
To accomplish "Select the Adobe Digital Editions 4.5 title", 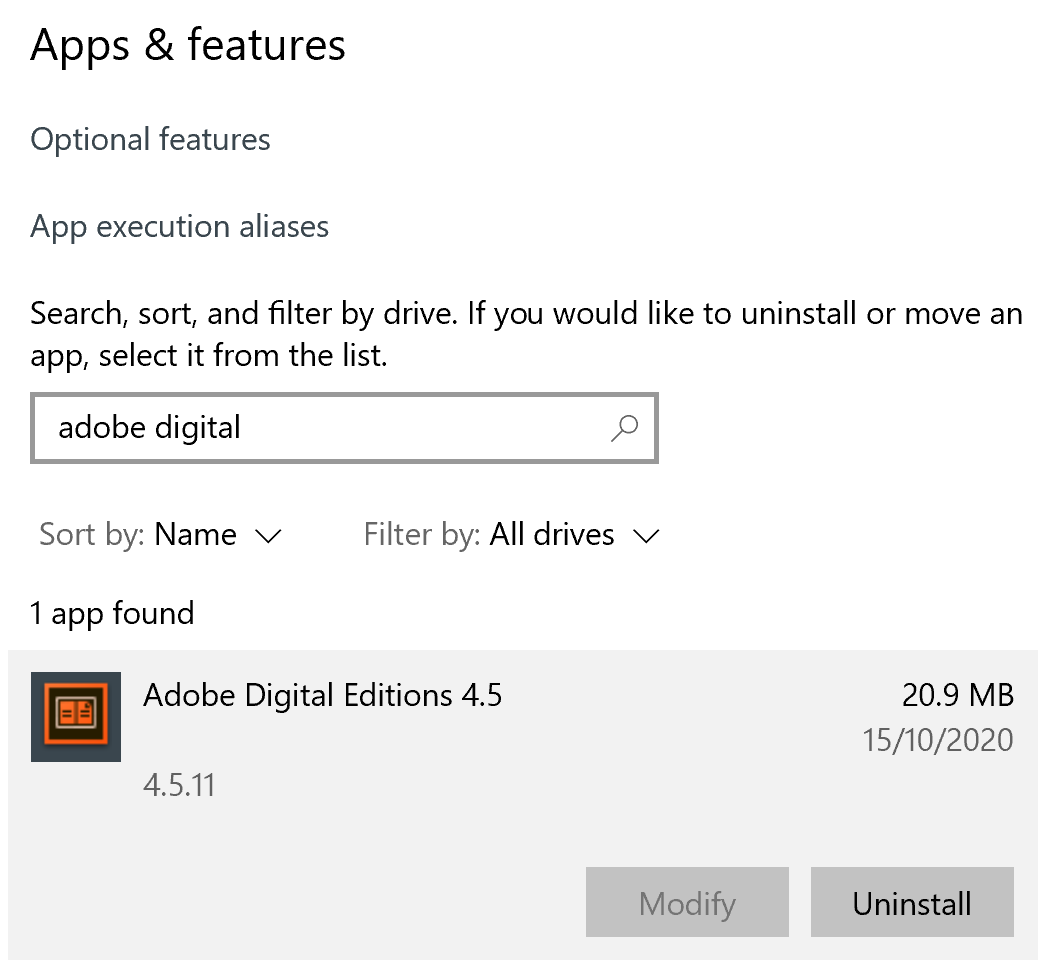I will [x=322, y=694].
